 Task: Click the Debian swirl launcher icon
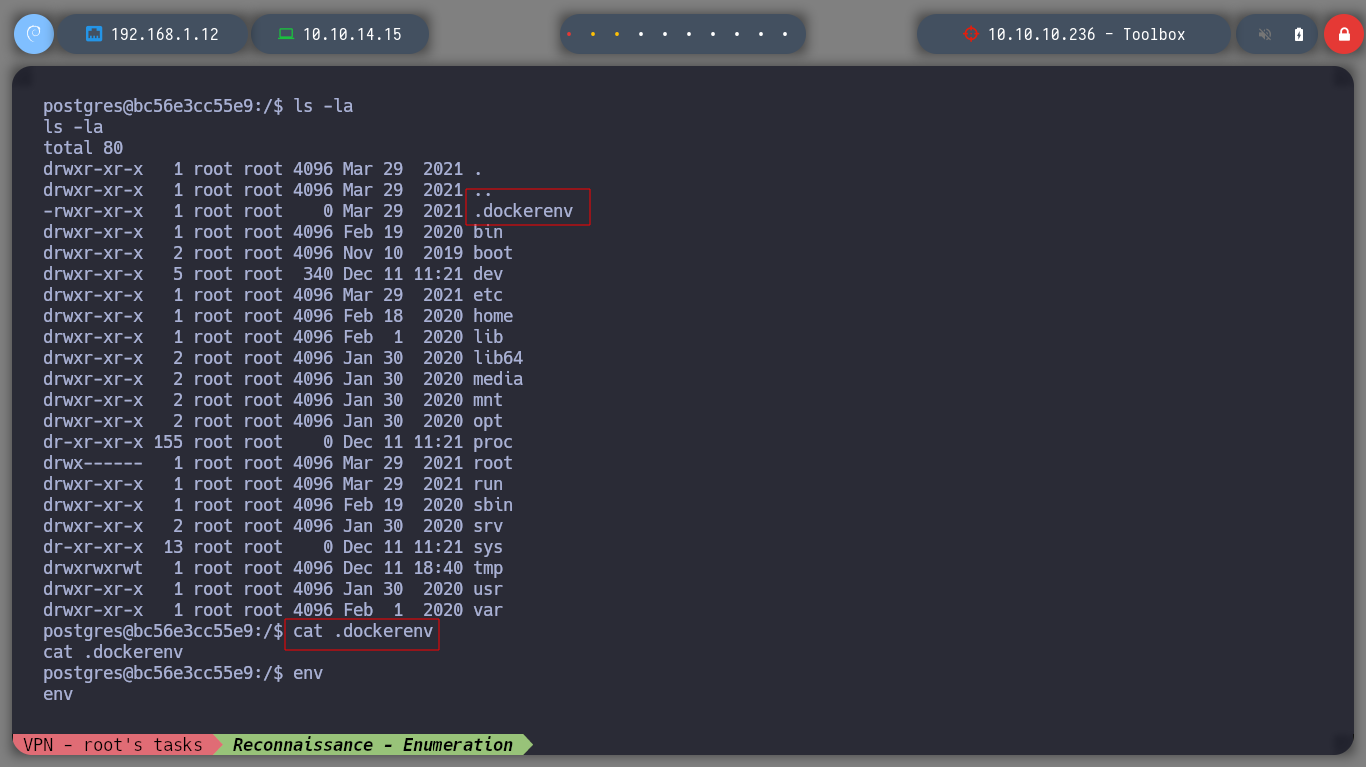click(x=33, y=34)
